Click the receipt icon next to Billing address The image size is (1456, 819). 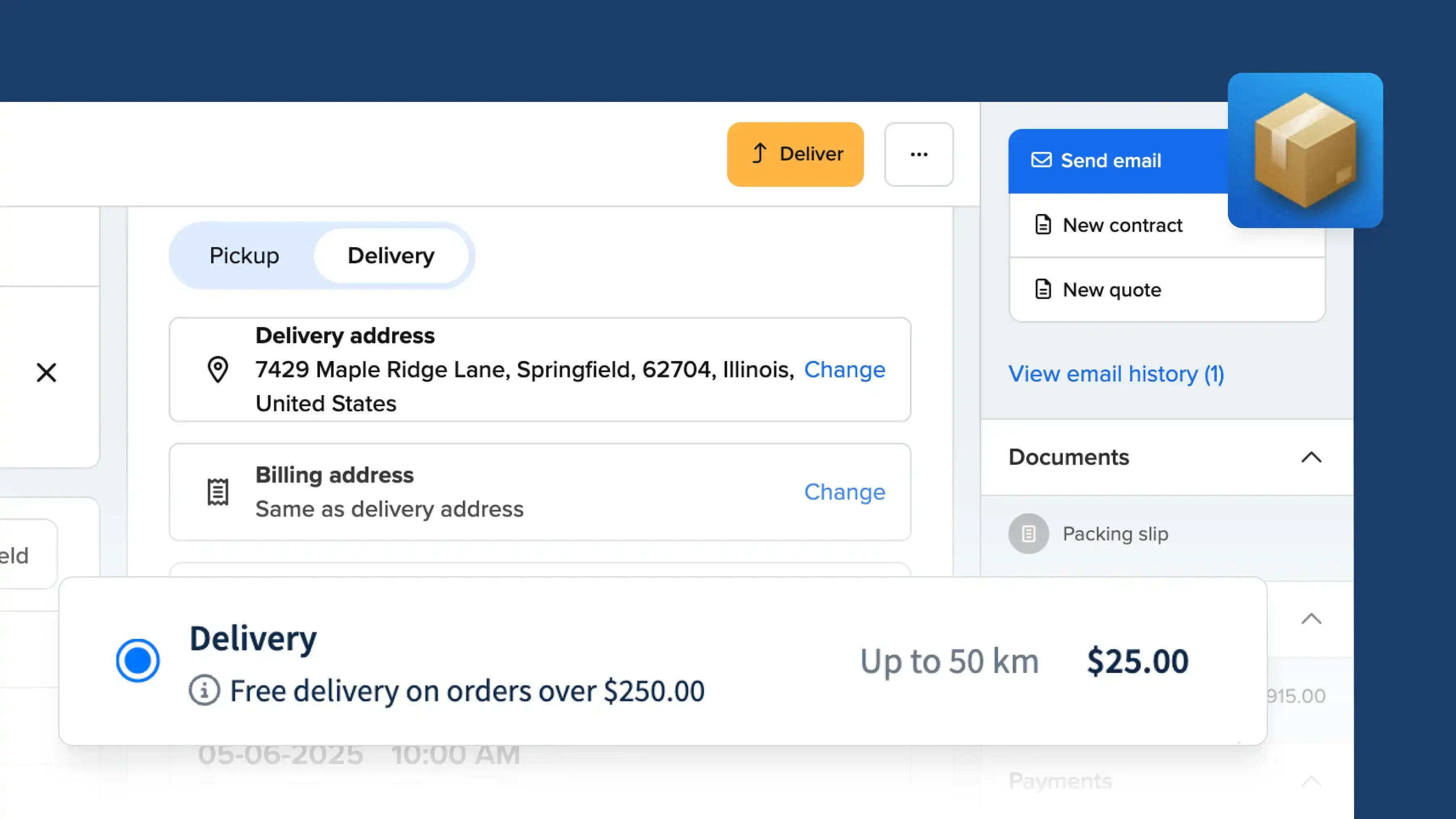(x=217, y=491)
